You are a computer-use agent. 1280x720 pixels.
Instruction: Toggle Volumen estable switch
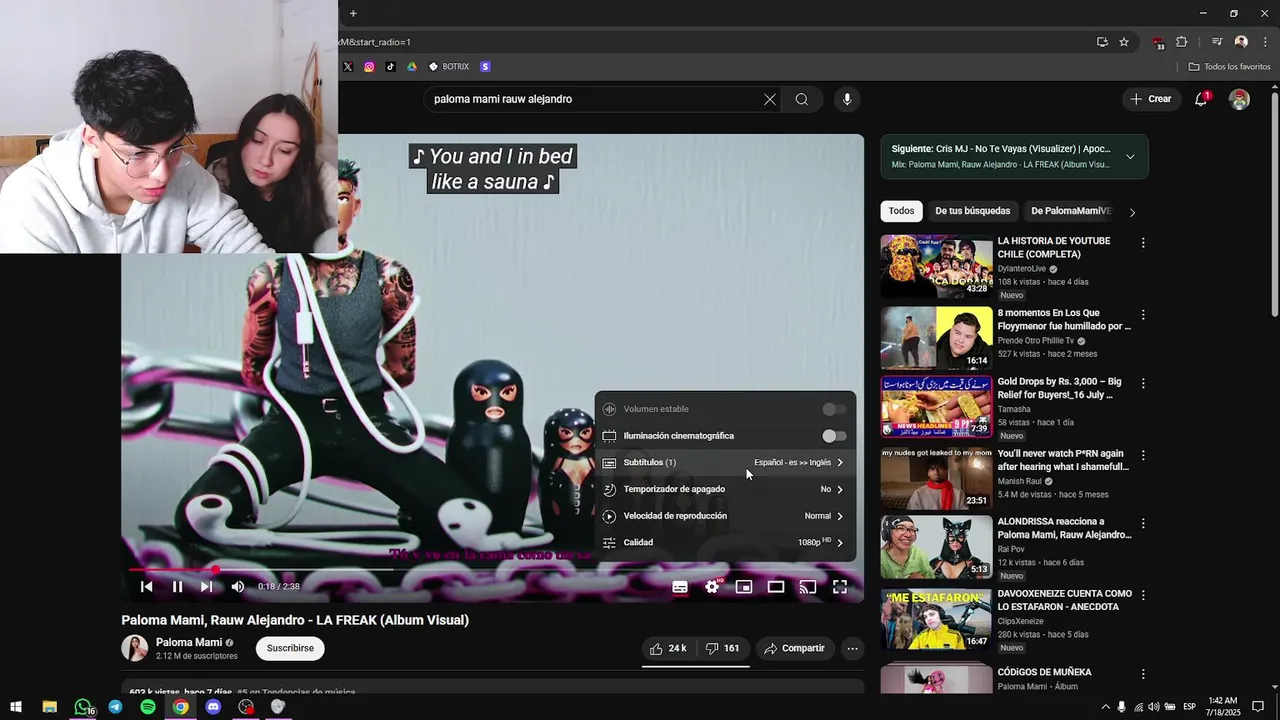coord(833,409)
